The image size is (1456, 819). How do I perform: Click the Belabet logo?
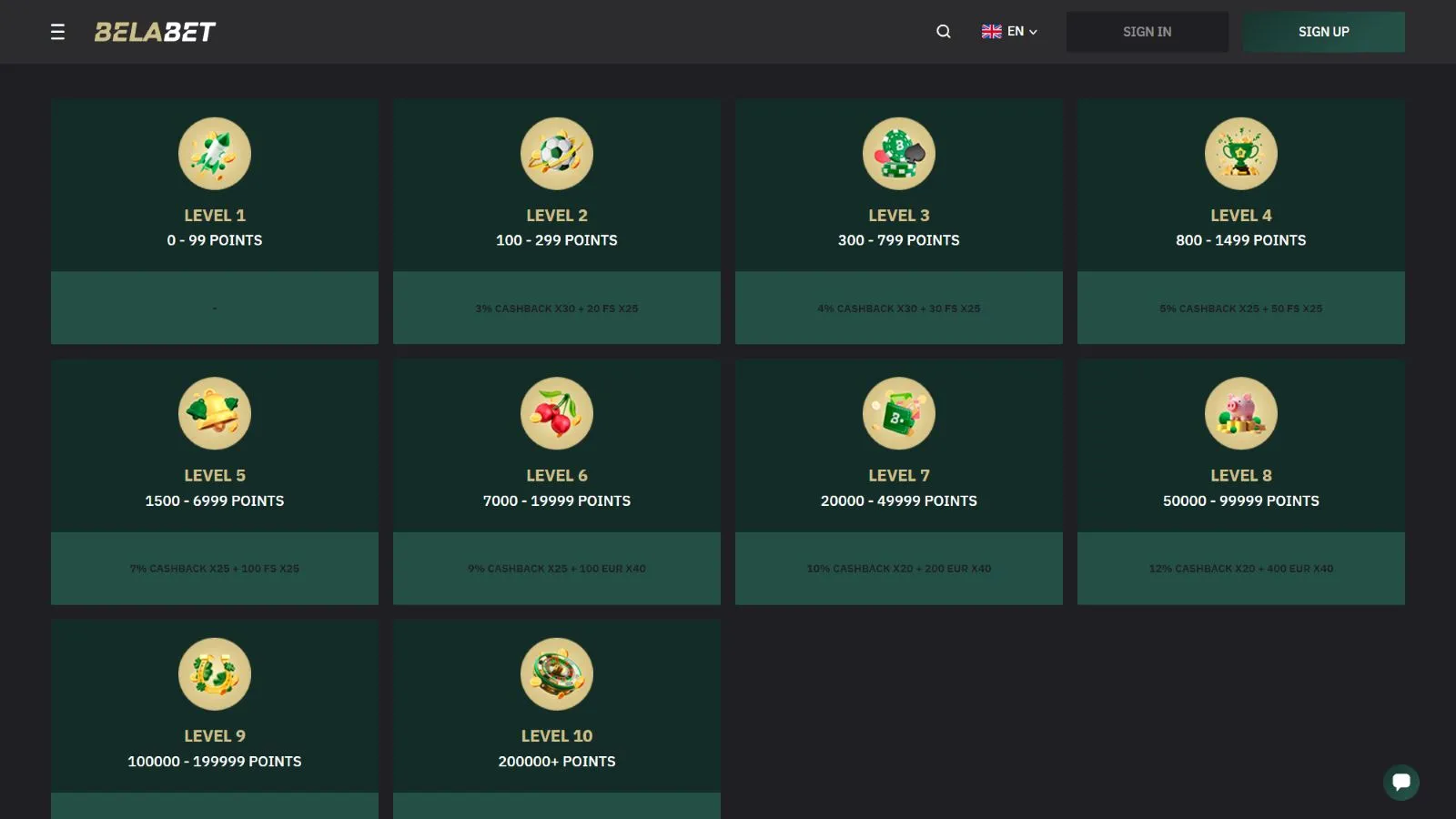(x=155, y=32)
